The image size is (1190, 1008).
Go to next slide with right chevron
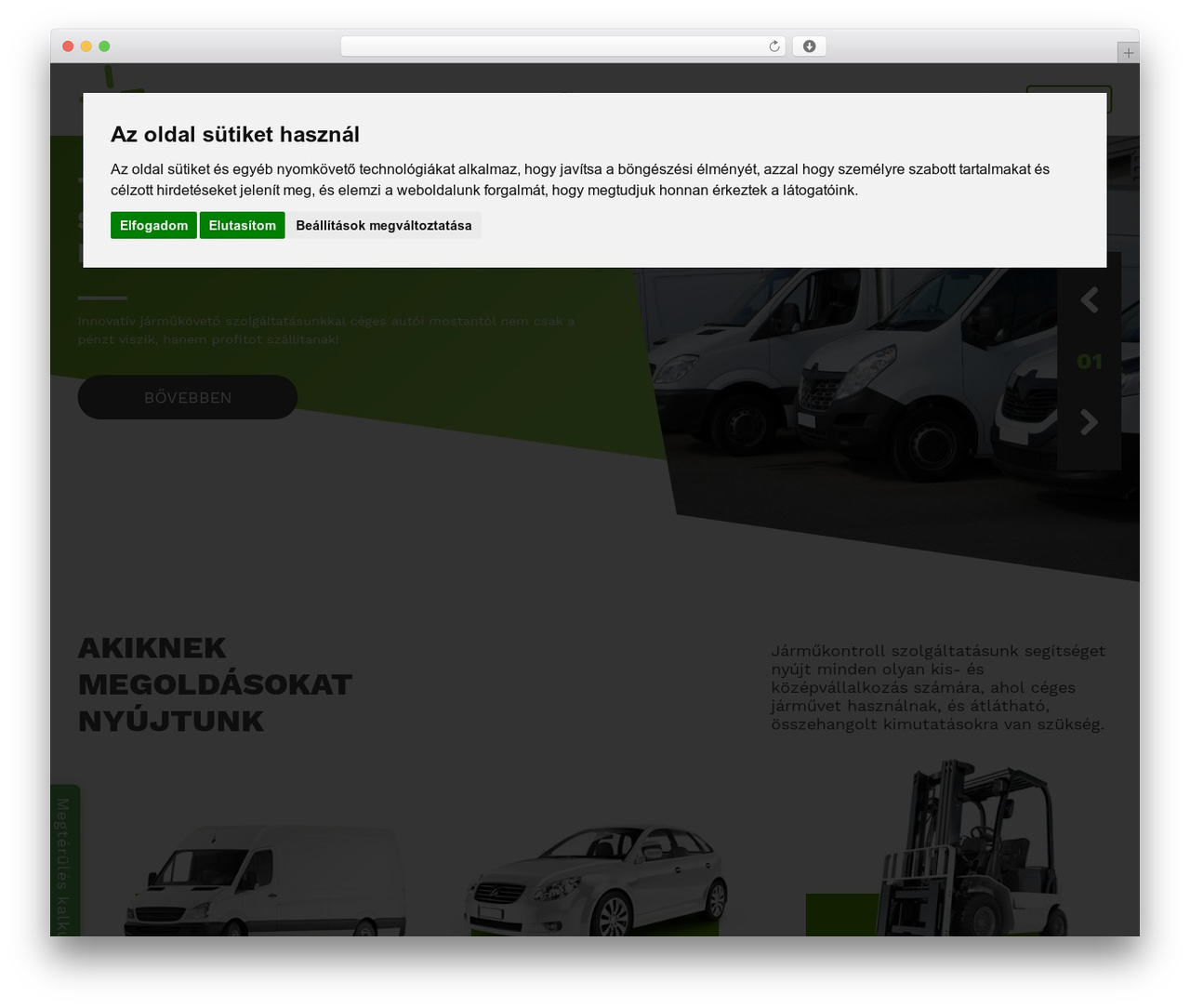pos(1090,422)
